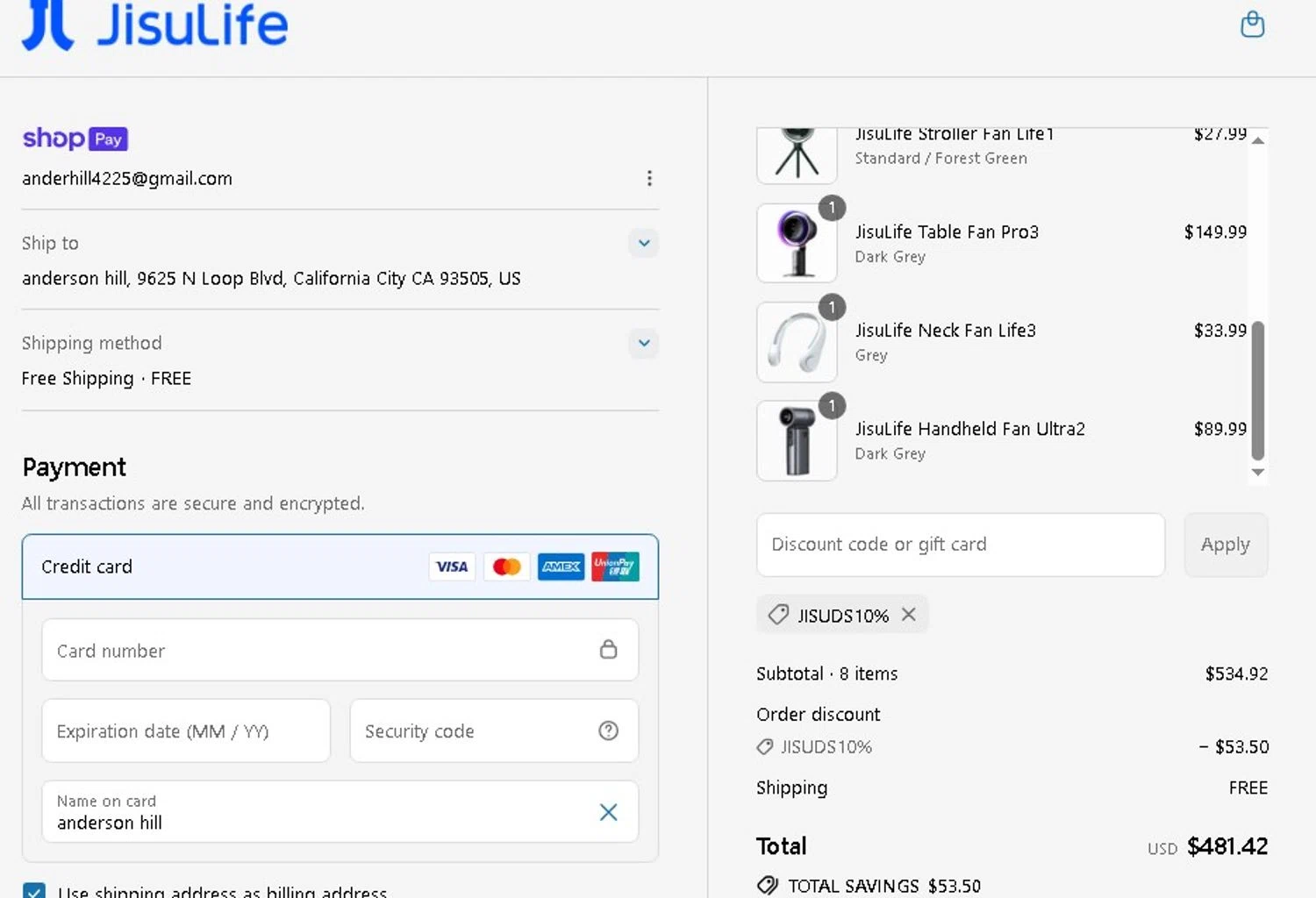The image size is (1316, 898).
Task: Focus the Security code field
Action: point(494,731)
